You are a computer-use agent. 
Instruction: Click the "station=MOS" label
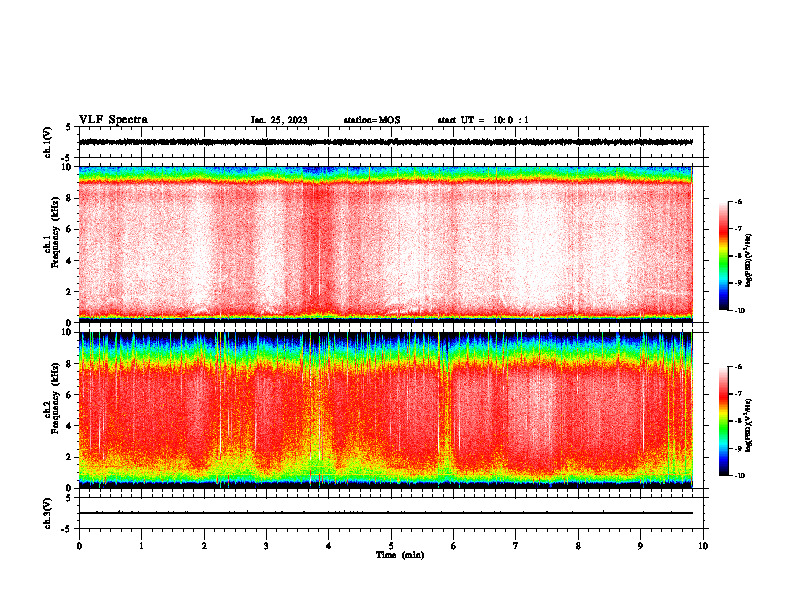[372, 120]
